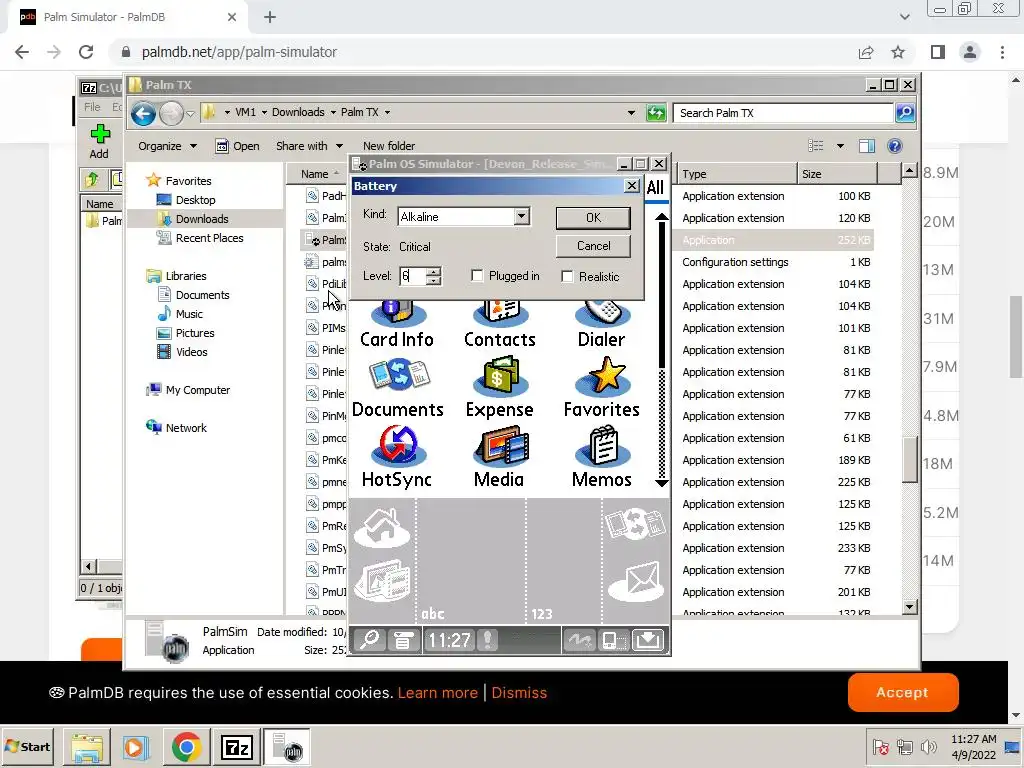Click Open in Explorer toolbar
1024x768 pixels.
point(238,146)
